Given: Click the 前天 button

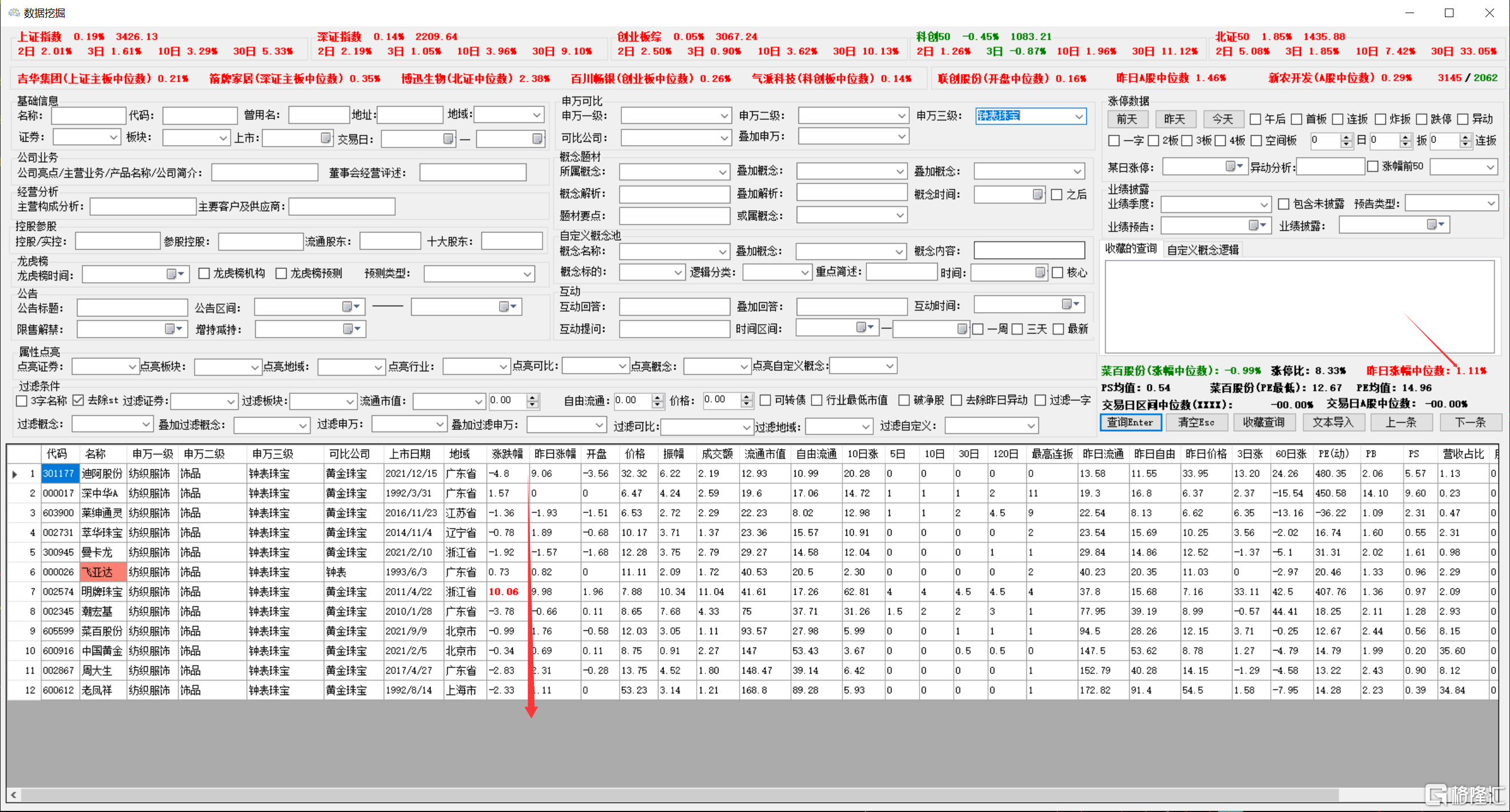Looking at the screenshot, I should [1127, 119].
